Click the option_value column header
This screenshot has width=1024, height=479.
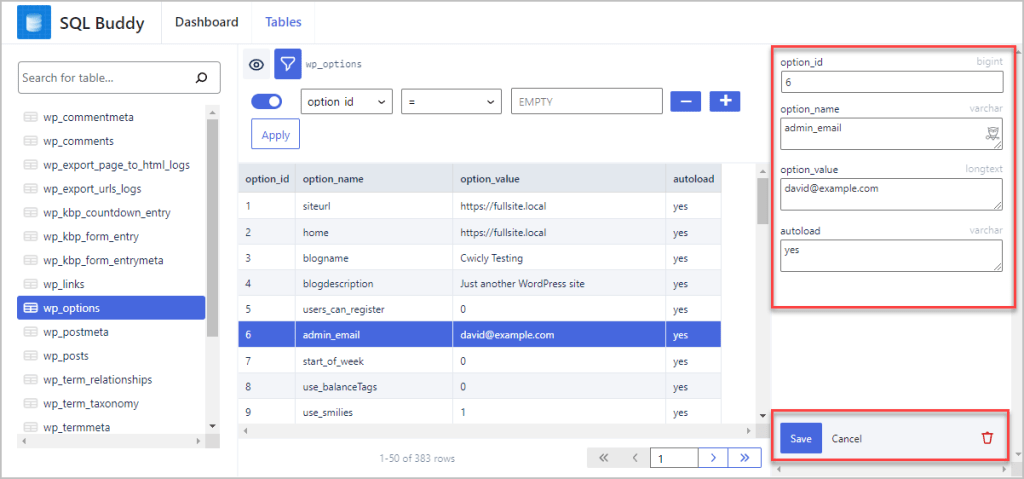click(559, 178)
